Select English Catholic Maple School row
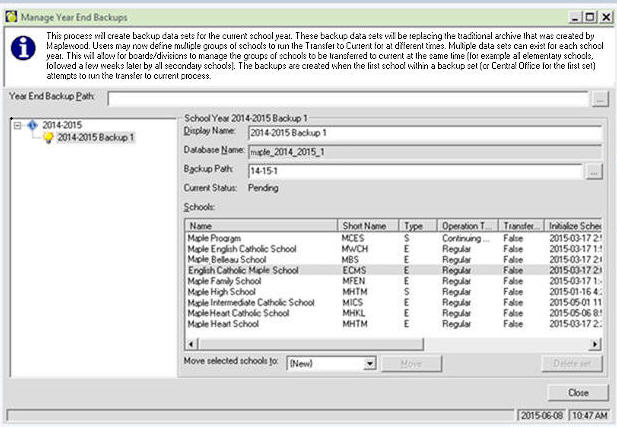The height and width of the screenshot is (427, 617). [x=242, y=270]
